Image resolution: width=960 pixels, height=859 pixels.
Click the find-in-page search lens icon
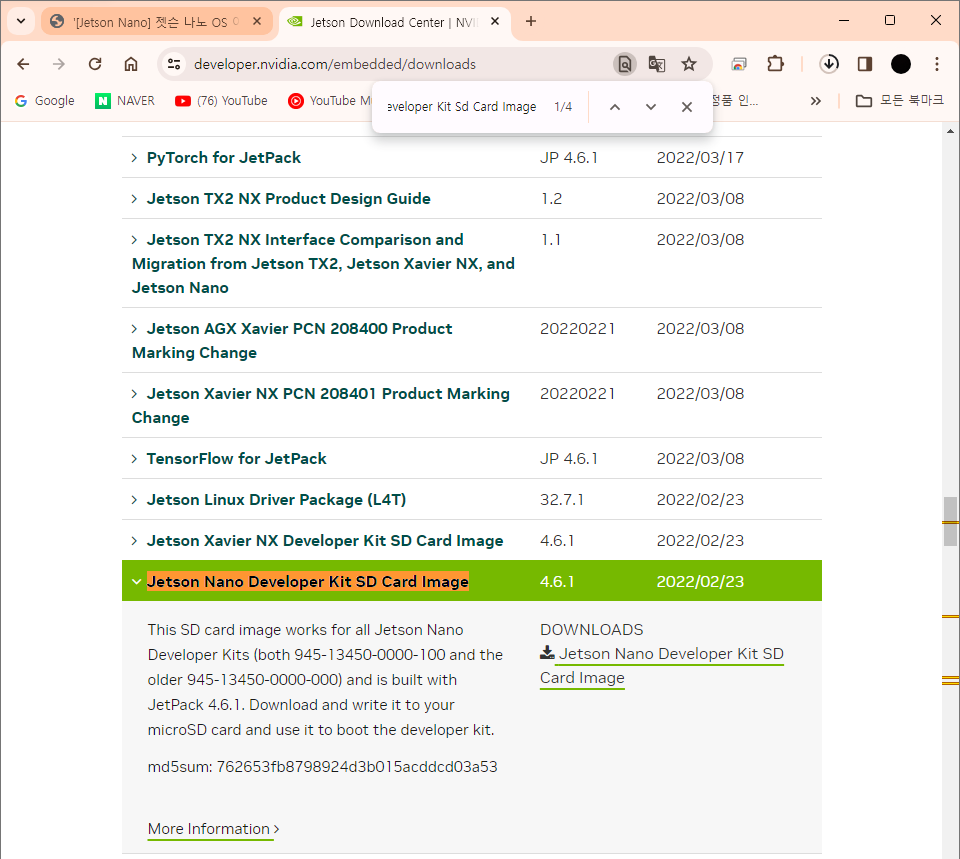point(624,64)
